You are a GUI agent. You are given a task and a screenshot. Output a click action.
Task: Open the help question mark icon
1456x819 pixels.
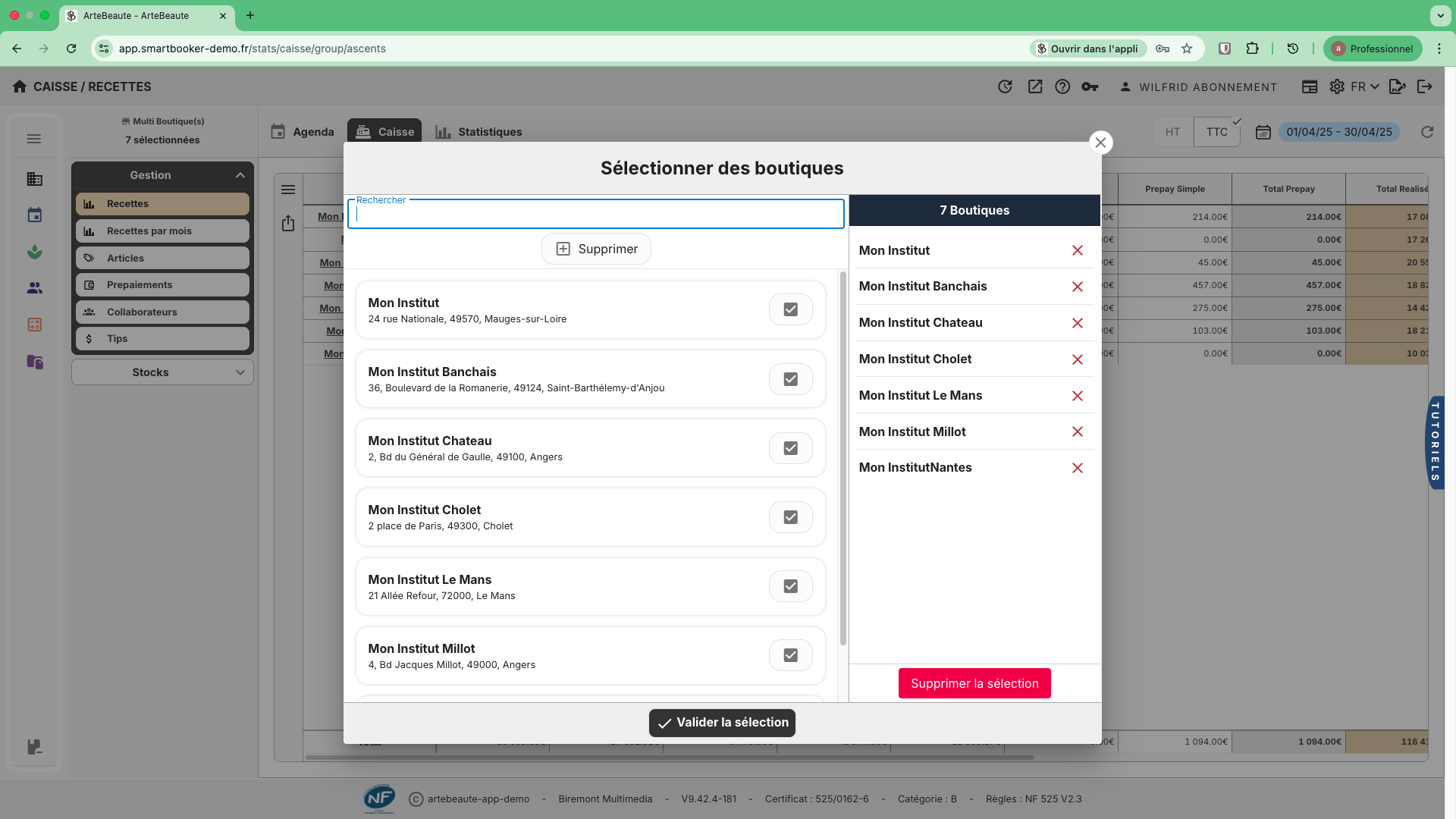tap(1062, 86)
